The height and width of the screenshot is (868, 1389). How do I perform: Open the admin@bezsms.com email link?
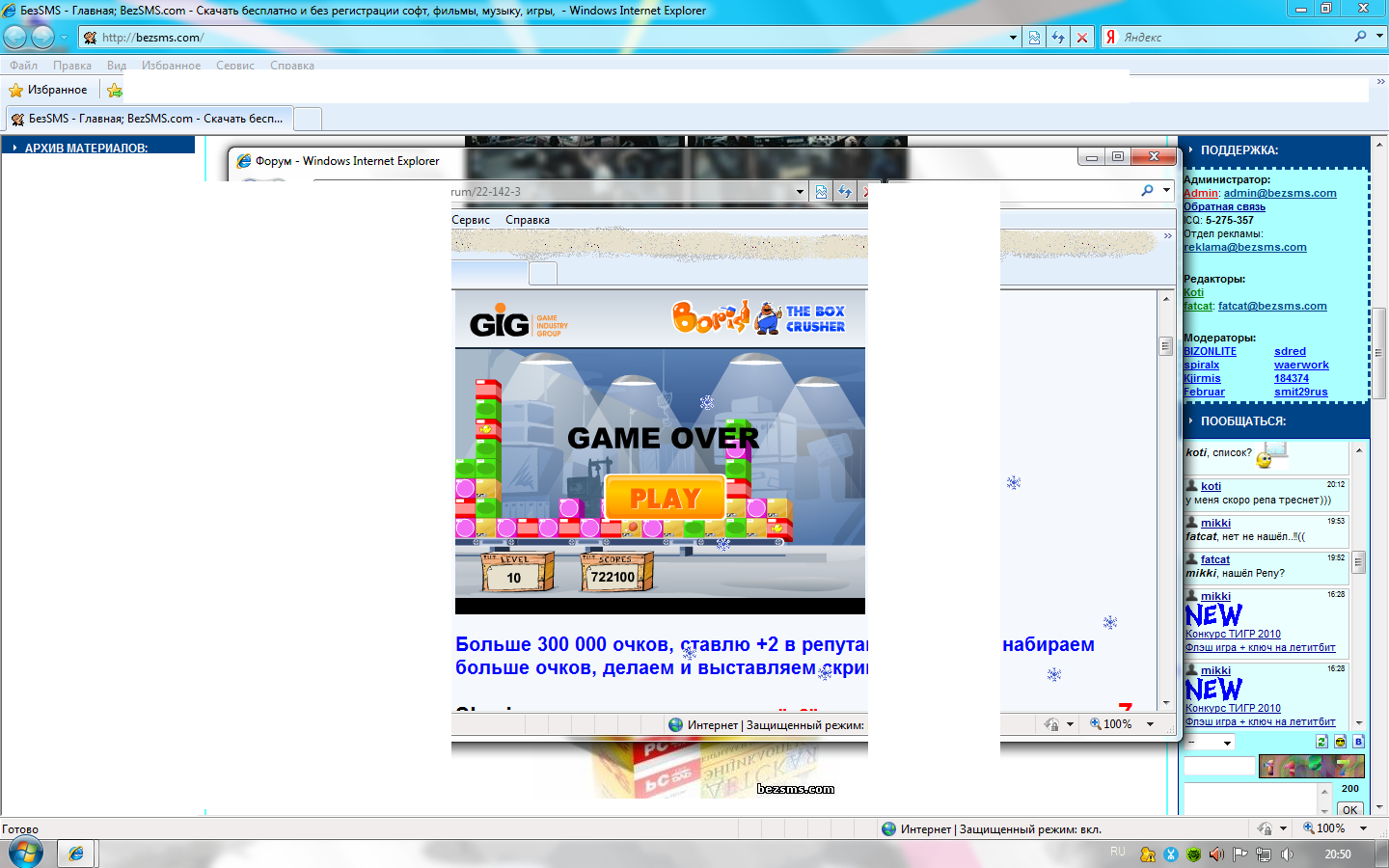pos(1280,193)
